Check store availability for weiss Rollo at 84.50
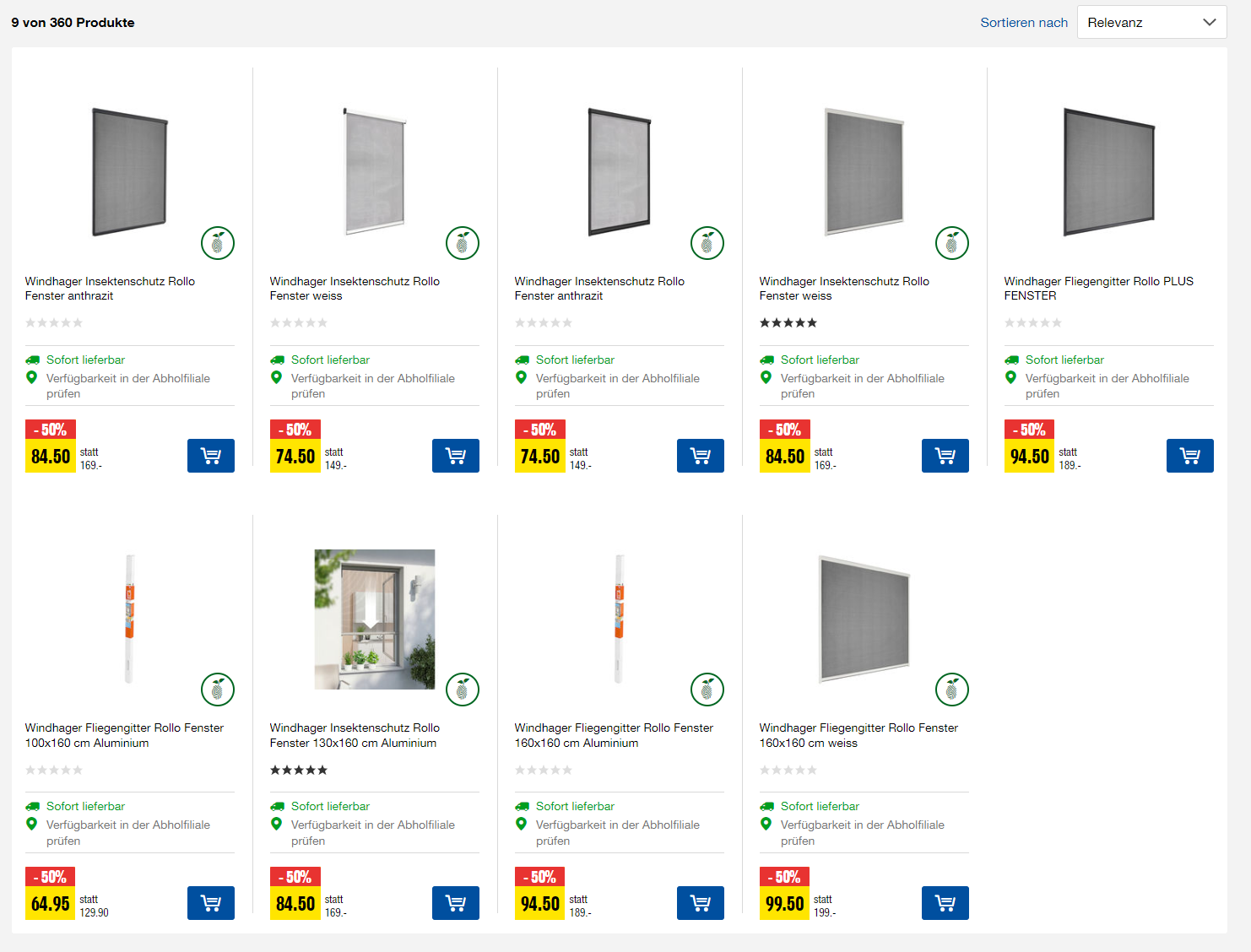1251x952 pixels. click(x=863, y=386)
